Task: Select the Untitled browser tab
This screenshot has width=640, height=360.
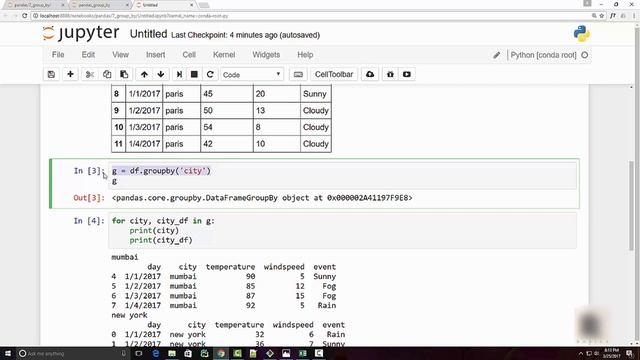Action: click(x=164, y=5)
